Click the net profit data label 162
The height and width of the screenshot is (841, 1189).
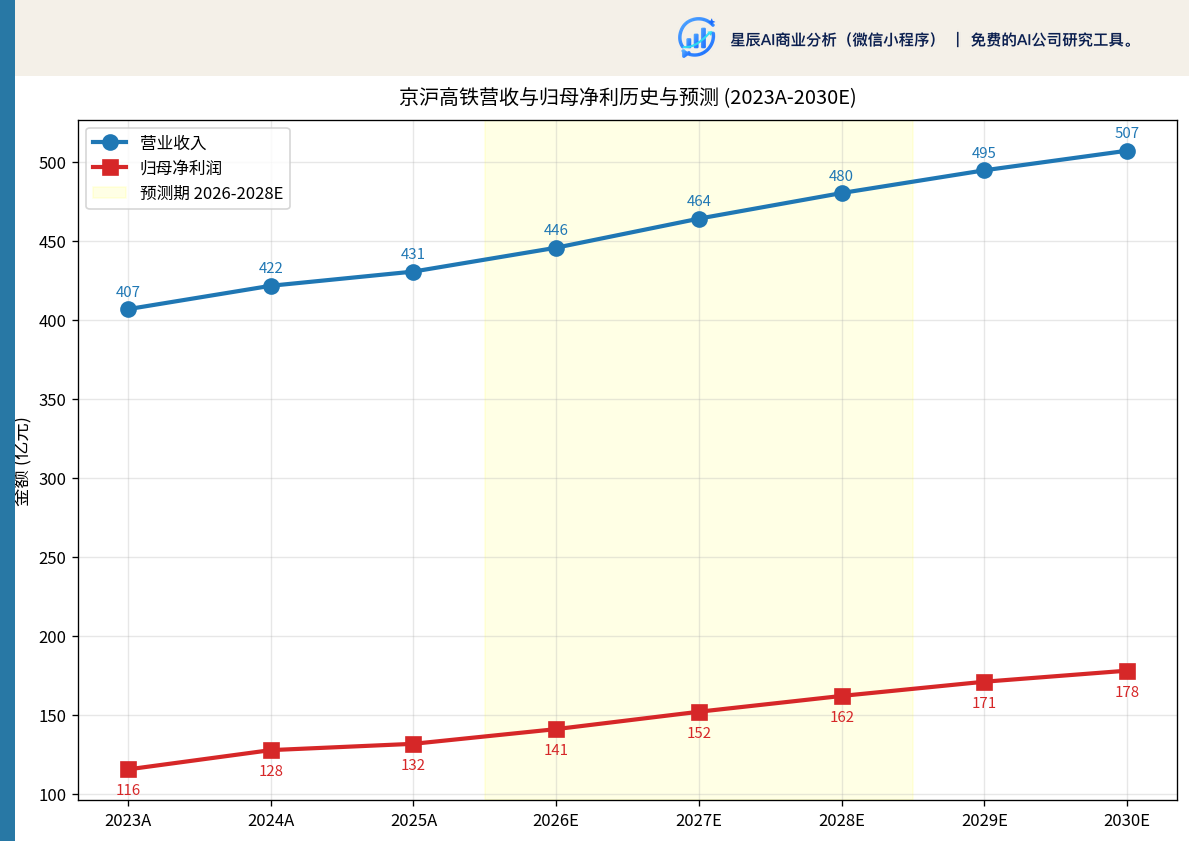842,717
